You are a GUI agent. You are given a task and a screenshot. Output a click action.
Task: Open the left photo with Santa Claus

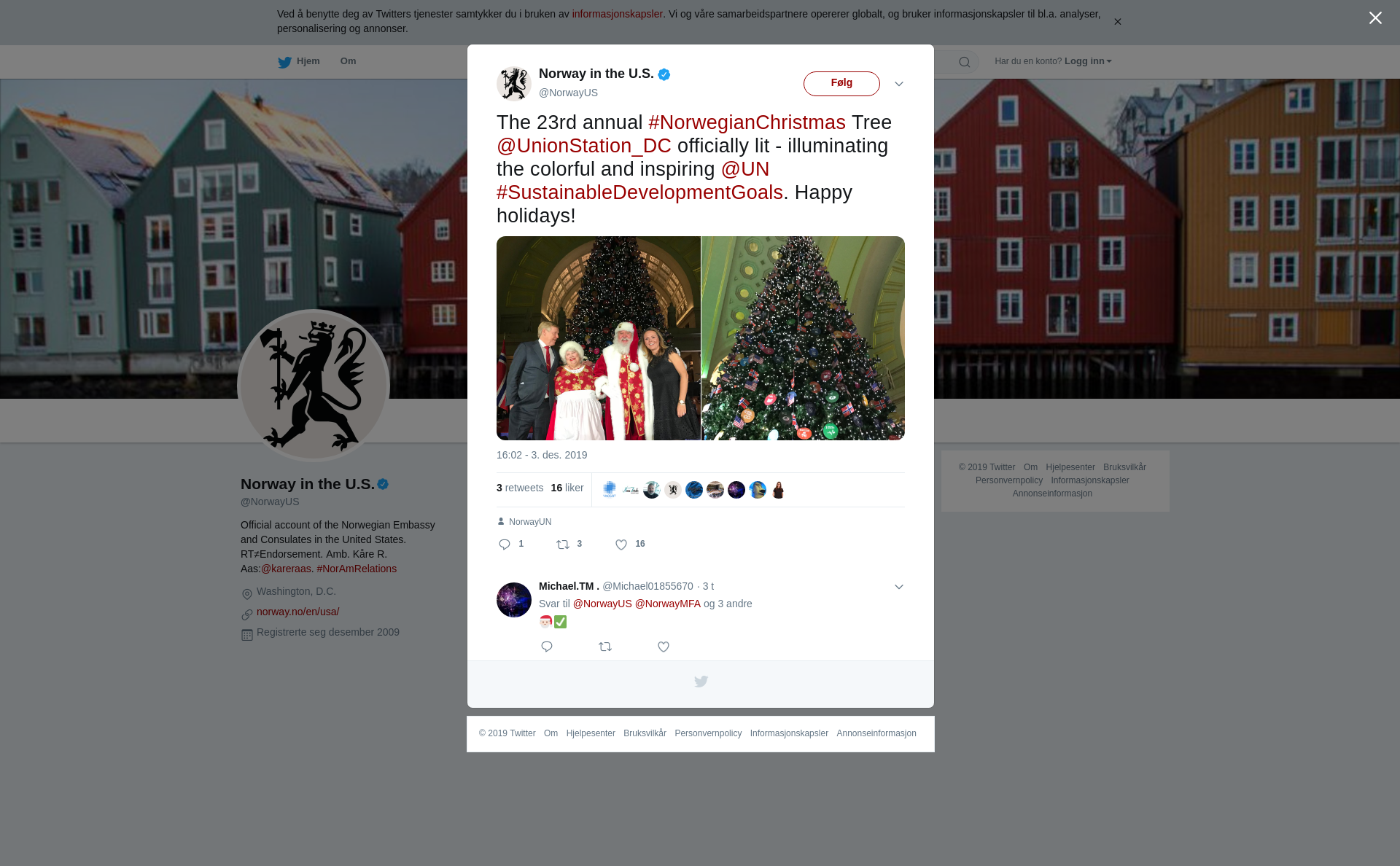[x=599, y=338]
